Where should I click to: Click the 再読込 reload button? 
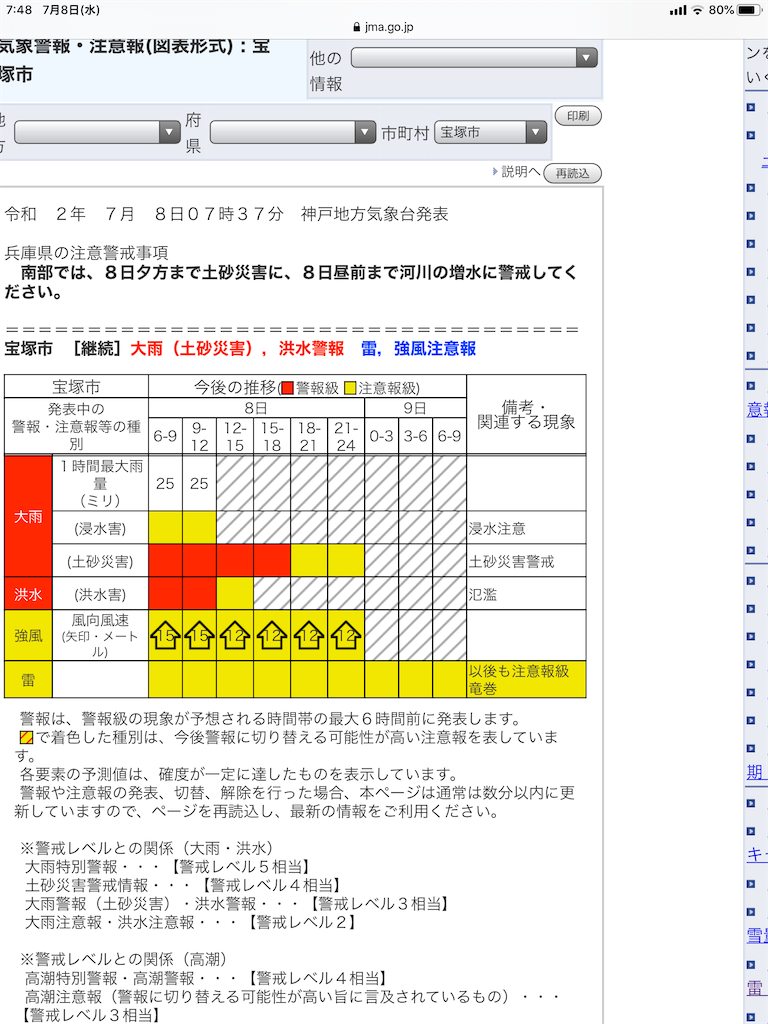coord(572,174)
